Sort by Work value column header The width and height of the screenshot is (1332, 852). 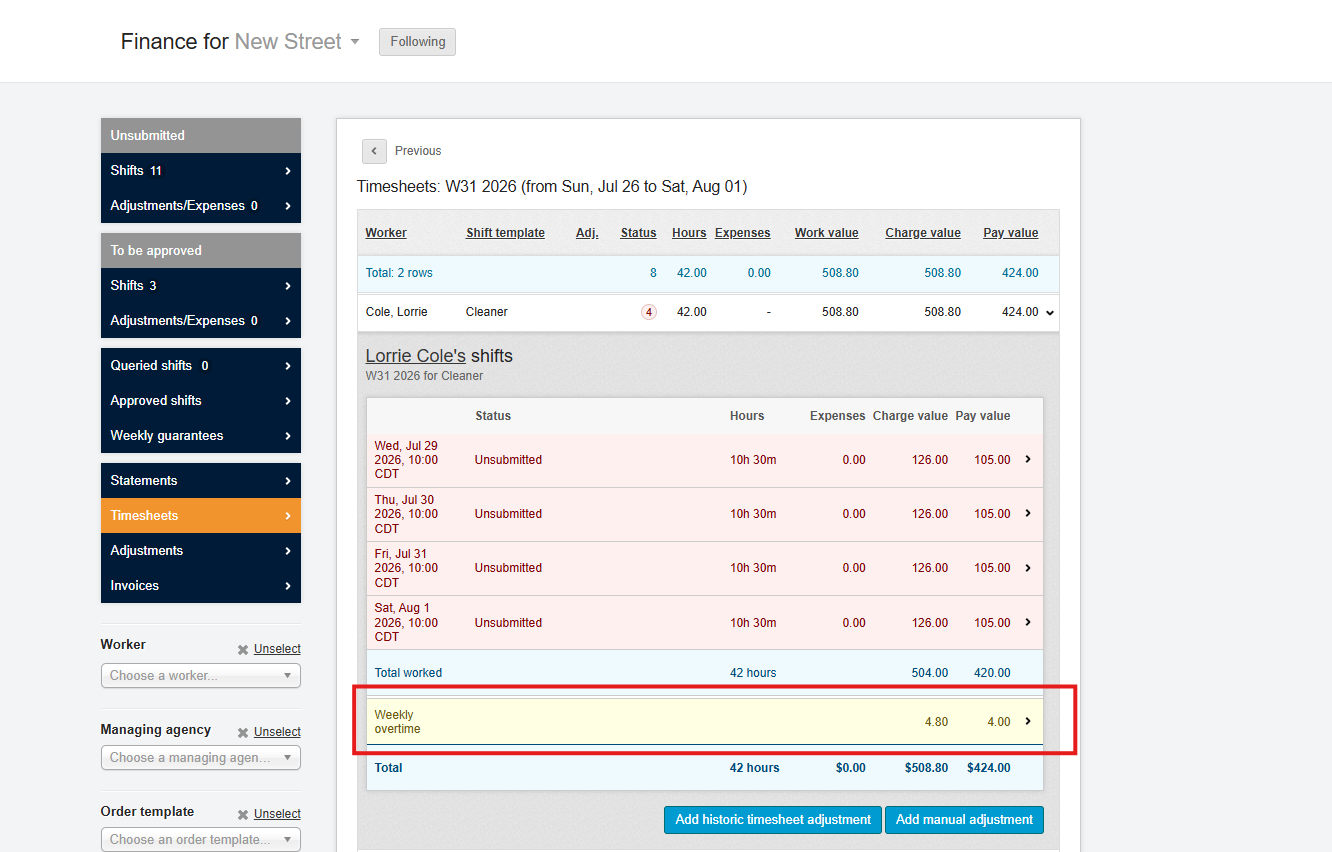coord(827,233)
